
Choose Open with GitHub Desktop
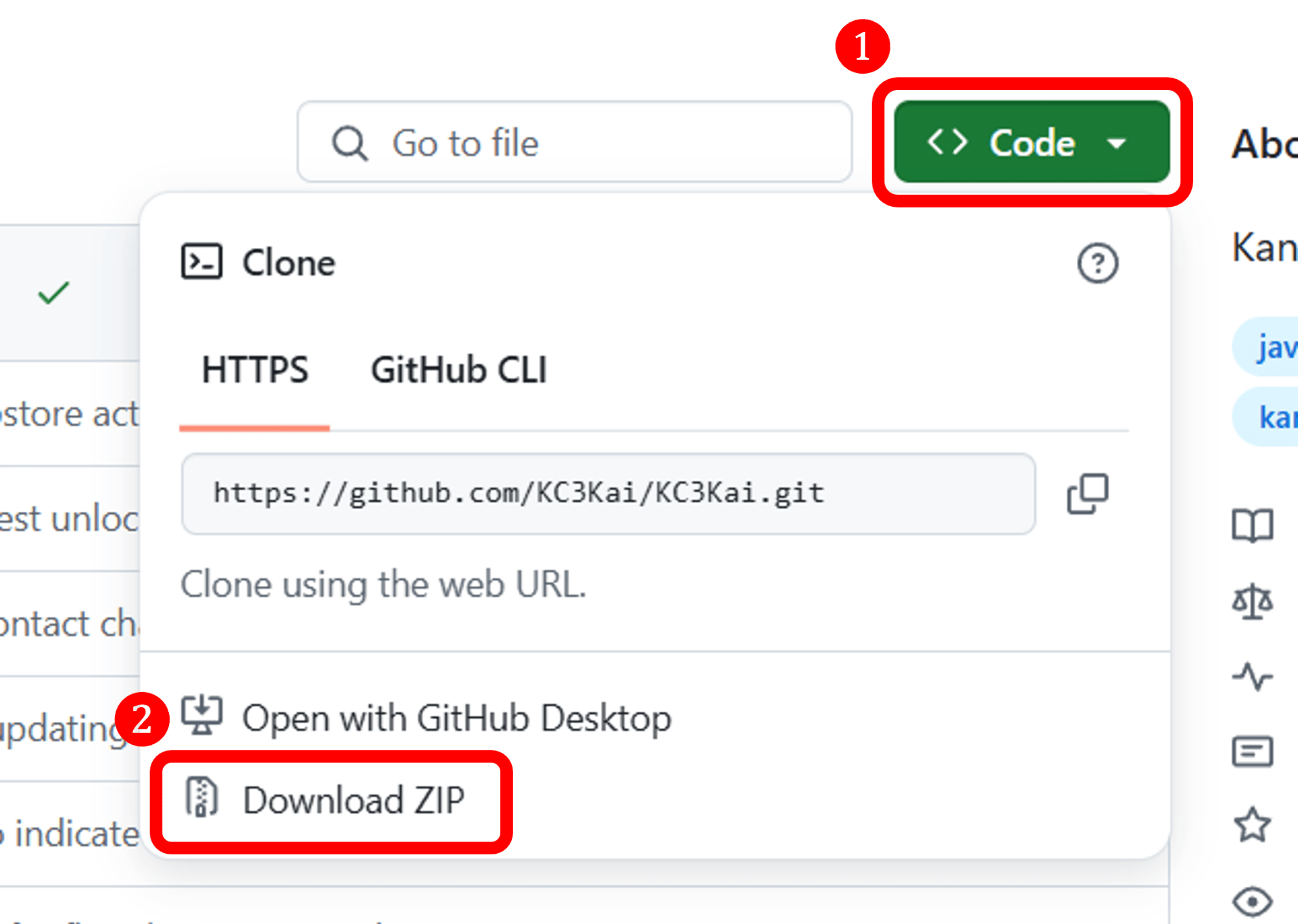tap(426, 718)
